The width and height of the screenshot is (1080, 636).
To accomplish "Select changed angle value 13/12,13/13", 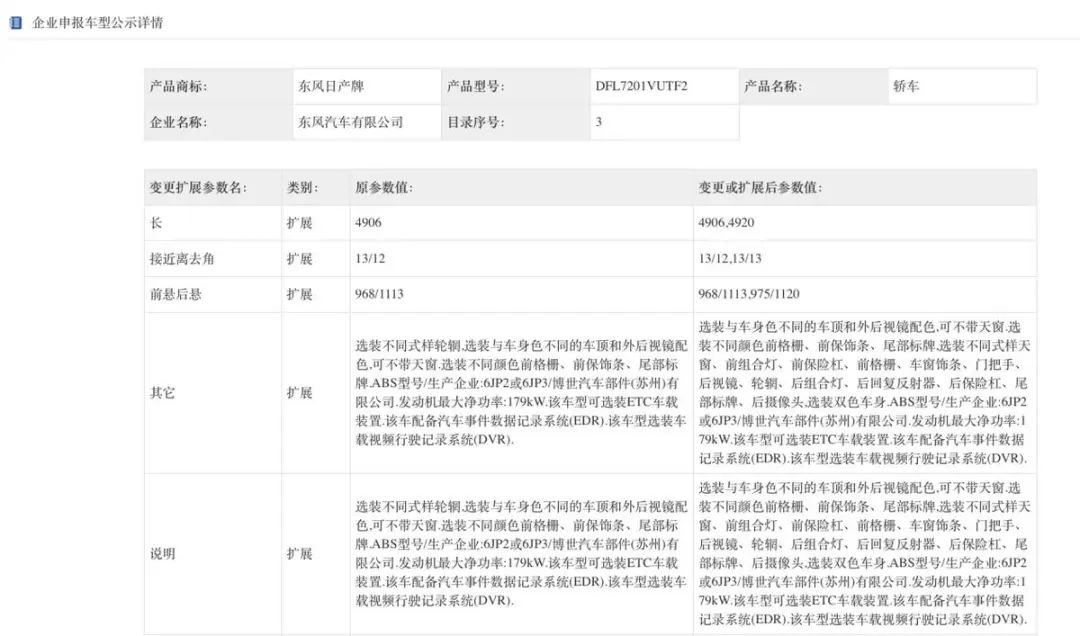I will pos(729,258).
